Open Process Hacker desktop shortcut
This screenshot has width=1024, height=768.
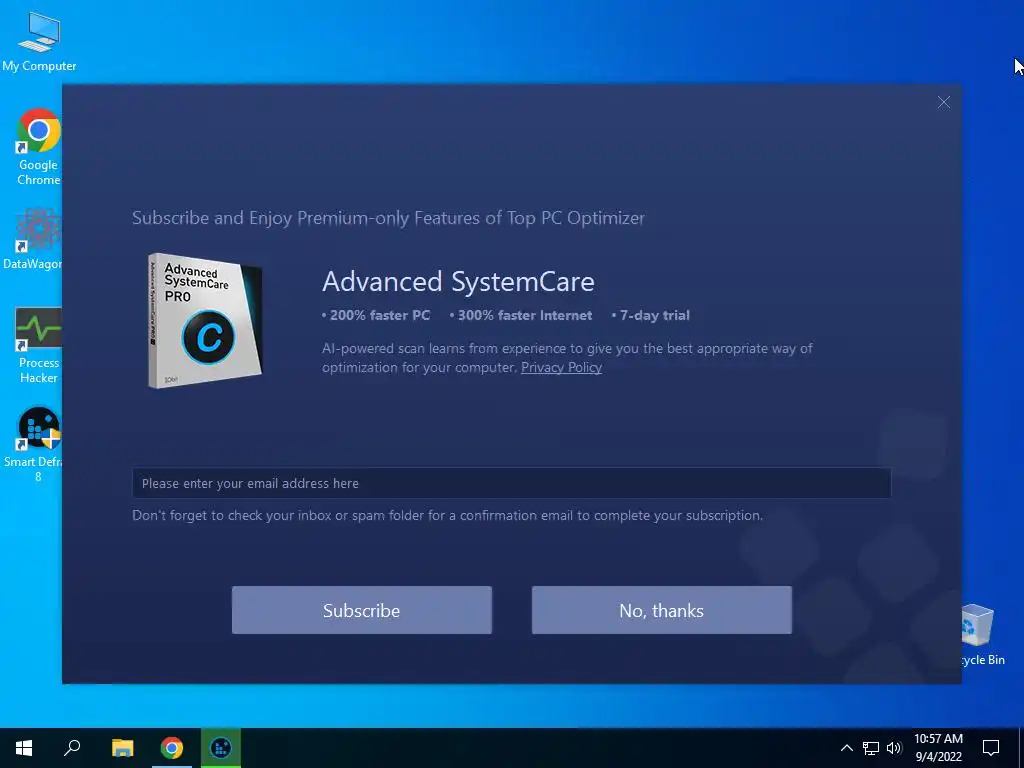[x=38, y=345]
